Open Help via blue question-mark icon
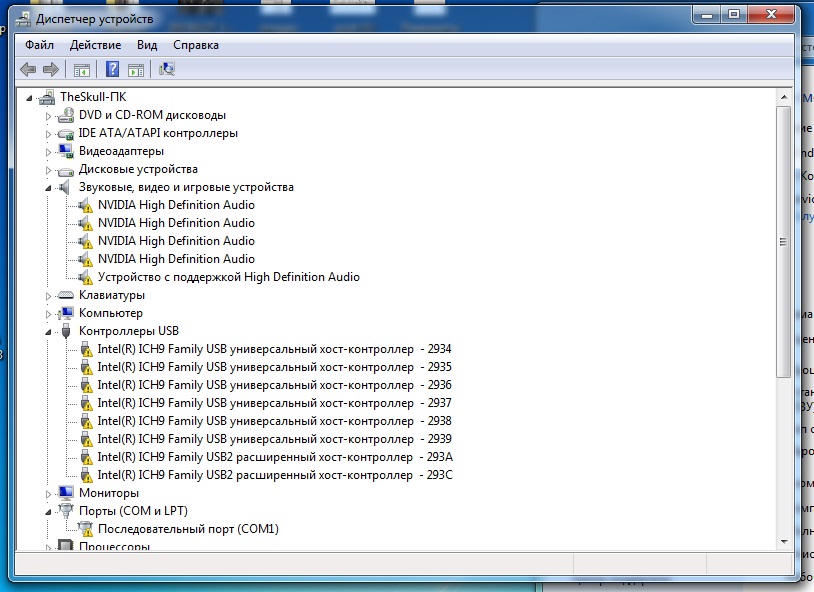 (x=112, y=69)
